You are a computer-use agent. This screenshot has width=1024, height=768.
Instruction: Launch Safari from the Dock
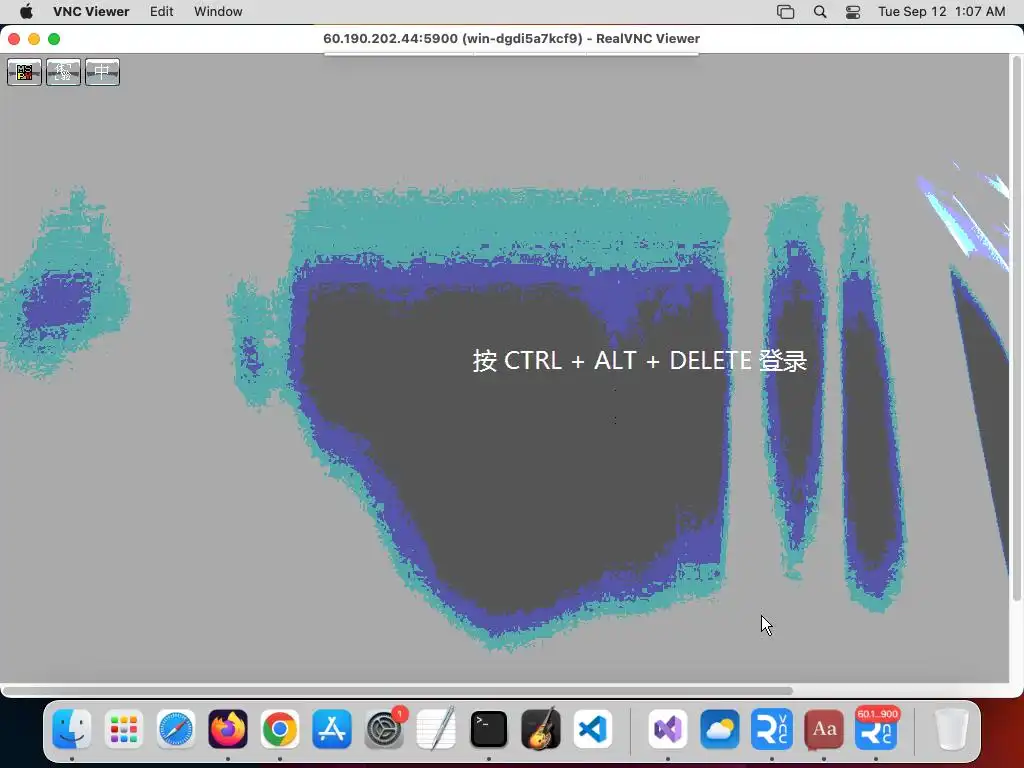(x=176, y=729)
